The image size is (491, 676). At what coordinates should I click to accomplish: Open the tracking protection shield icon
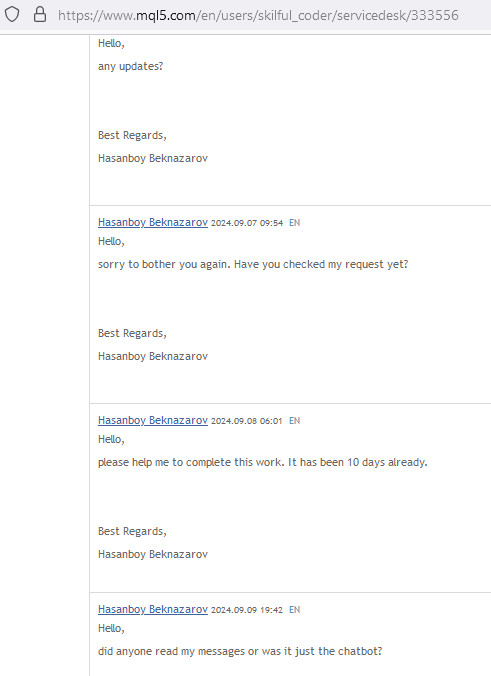pyautogui.click(x=12, y=15)
